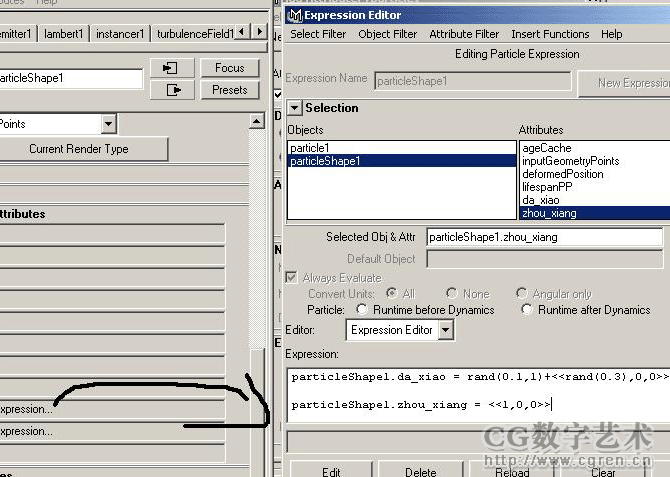Click the output connection arrow icon
Image resolution: width=670 pixels, height=477 pixels.
coord(172,90)
